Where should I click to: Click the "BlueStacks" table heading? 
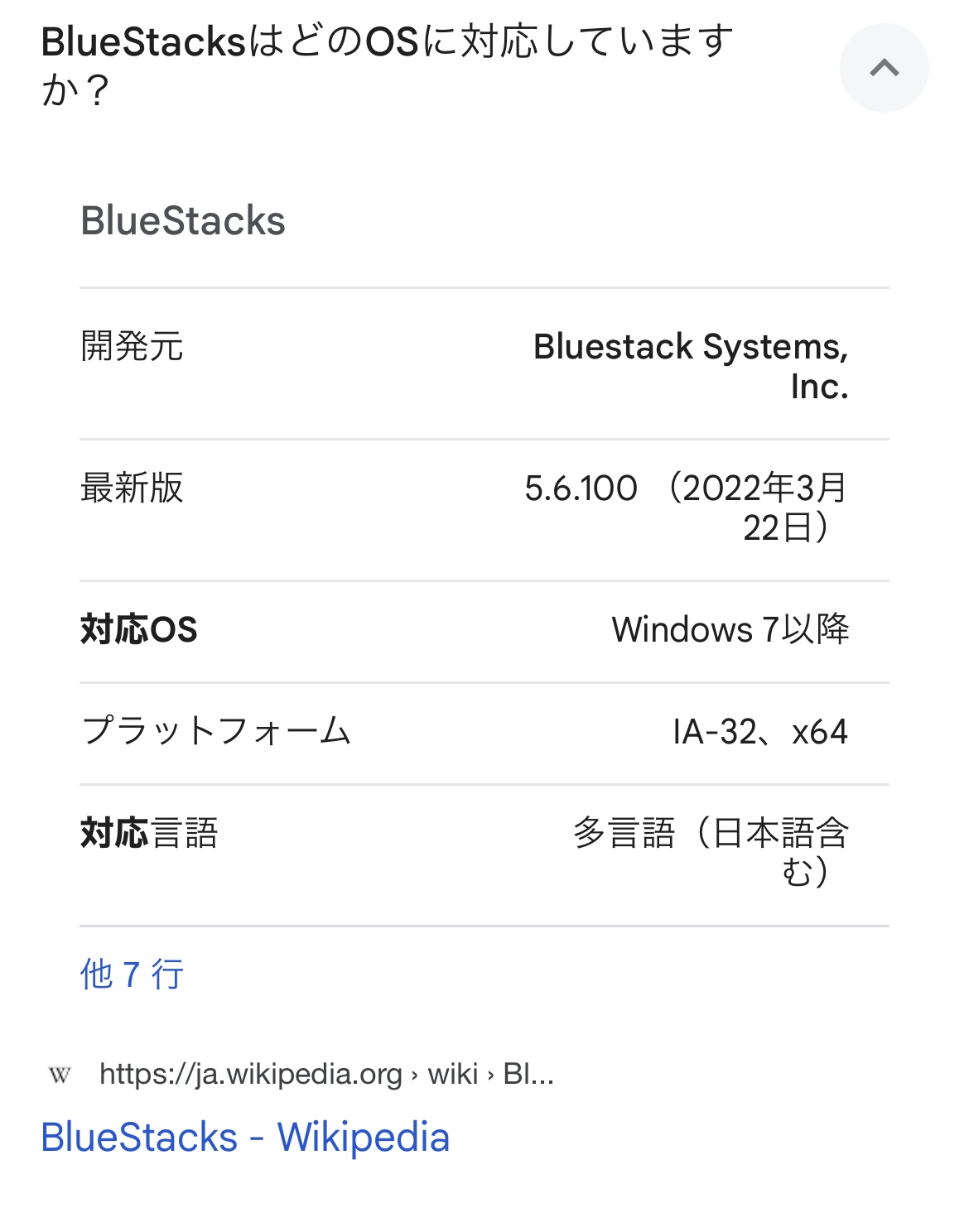[x=183, y=221]
